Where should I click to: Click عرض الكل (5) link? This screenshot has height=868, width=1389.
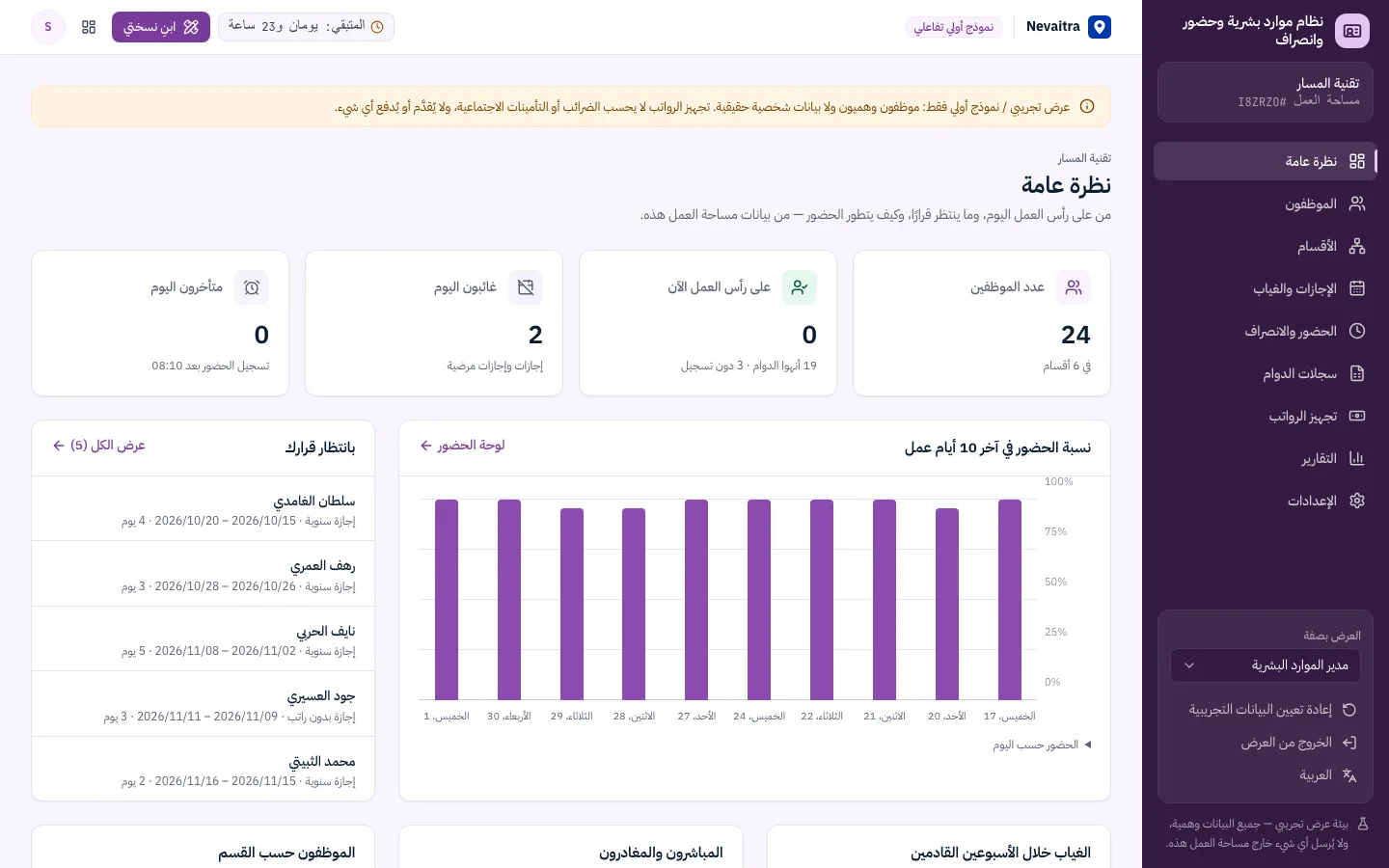click(98, 446)
